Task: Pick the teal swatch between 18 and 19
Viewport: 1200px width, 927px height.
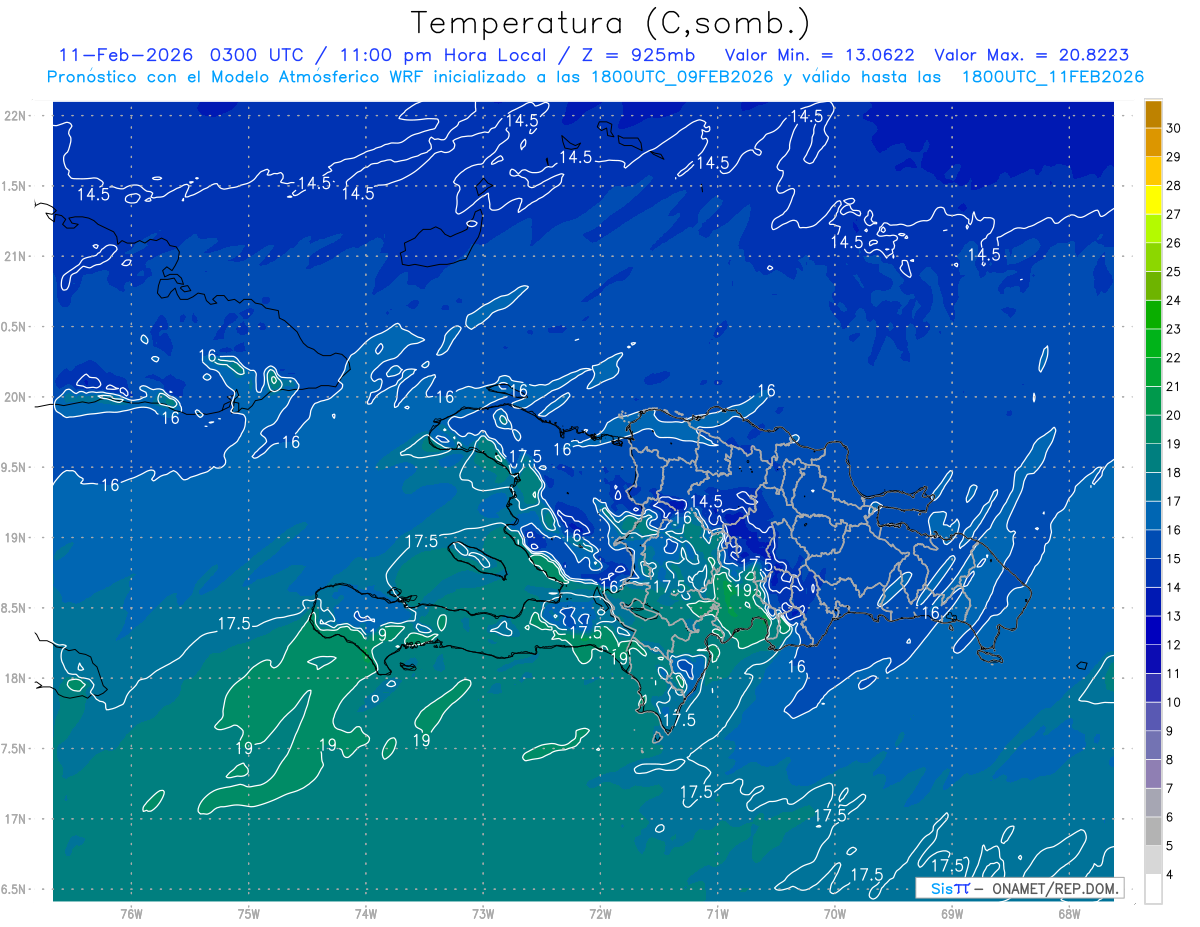Action: (x=1153, y=459)
